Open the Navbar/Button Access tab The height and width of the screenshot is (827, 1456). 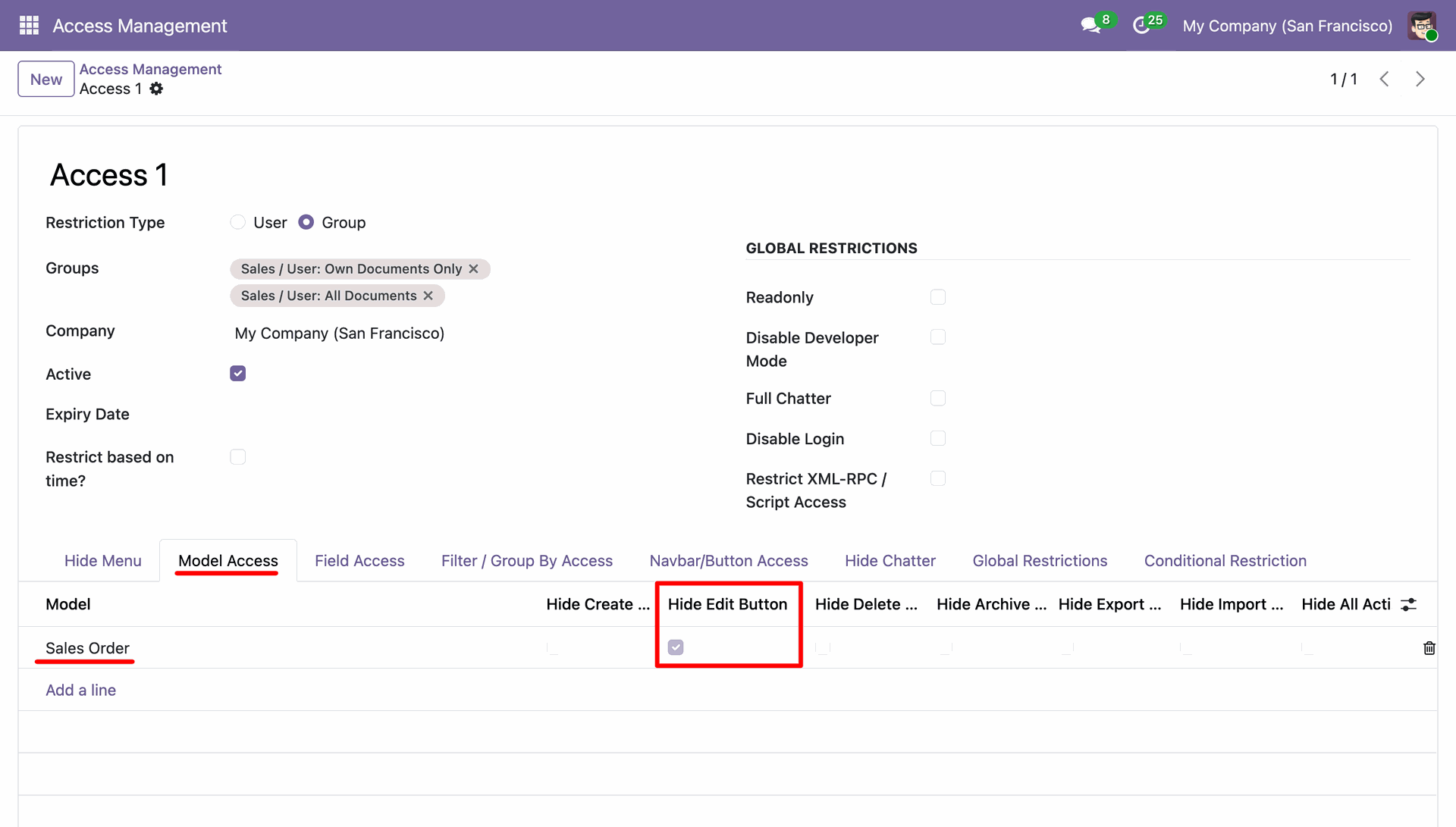pos(729,561)
